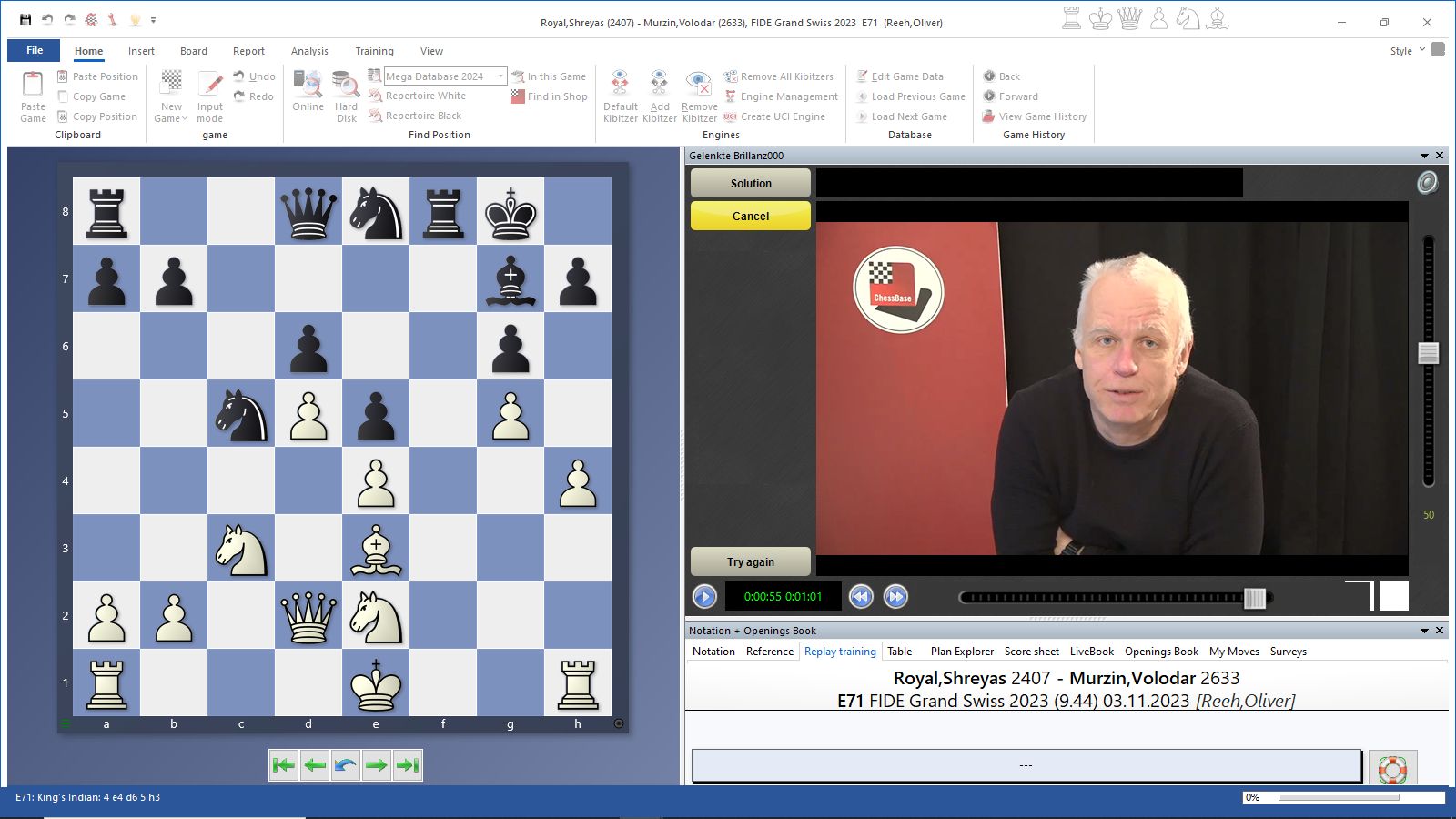Fast forward the training video

click(895, 597)
